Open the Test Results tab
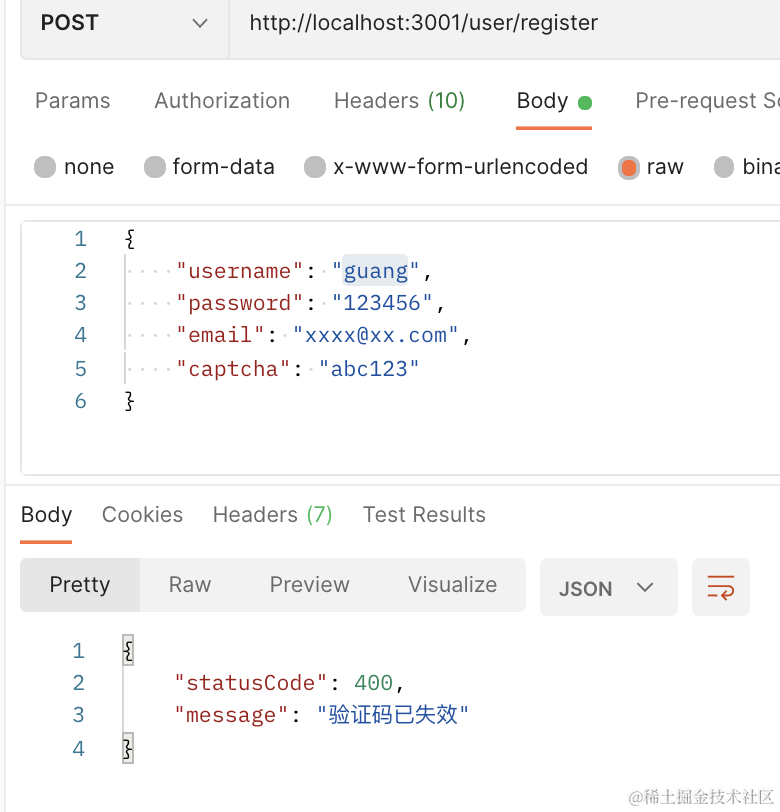Image resolution: width=780 pixels, height=812 pixels. coord(424,515)
